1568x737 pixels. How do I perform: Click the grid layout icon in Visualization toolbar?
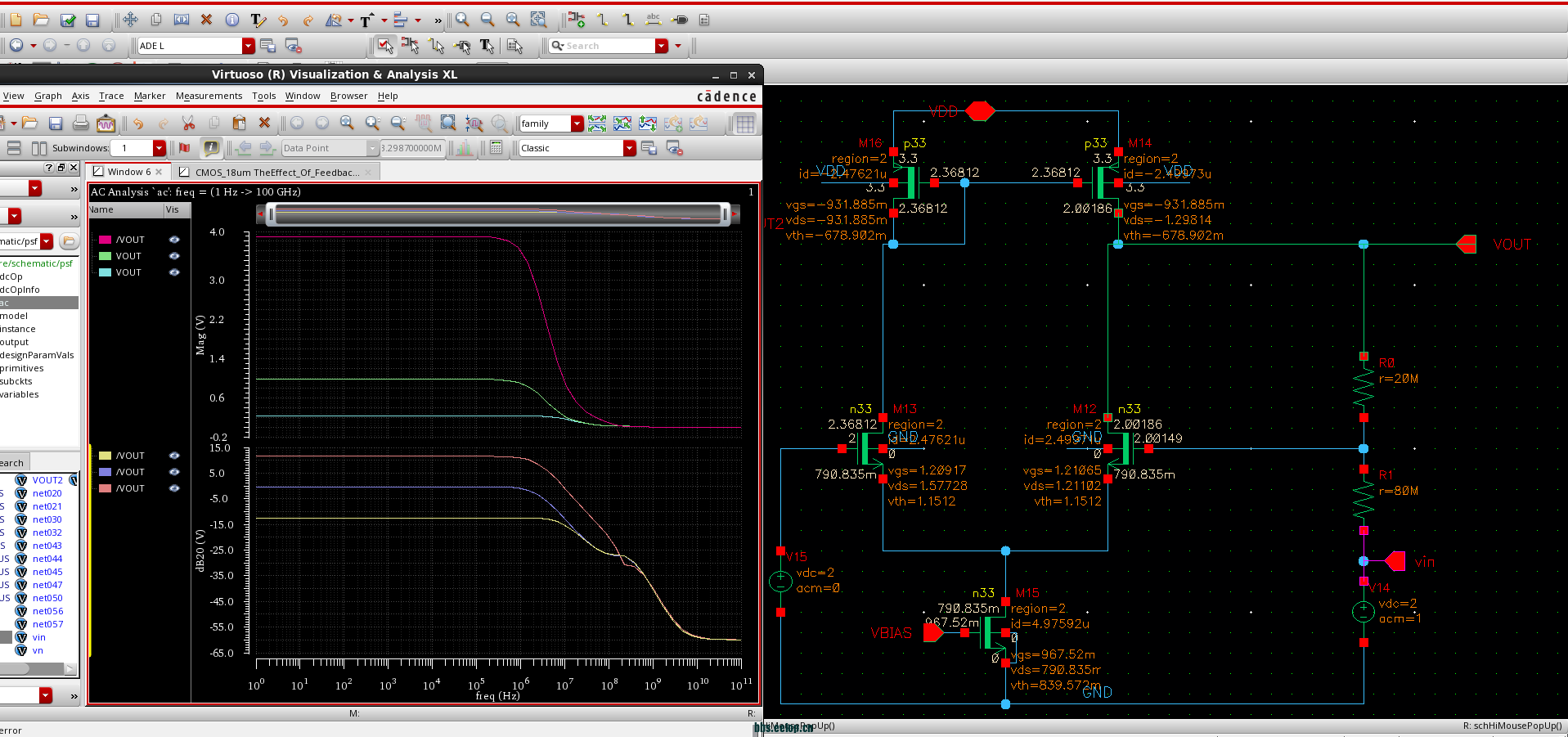tap(745, 124)
